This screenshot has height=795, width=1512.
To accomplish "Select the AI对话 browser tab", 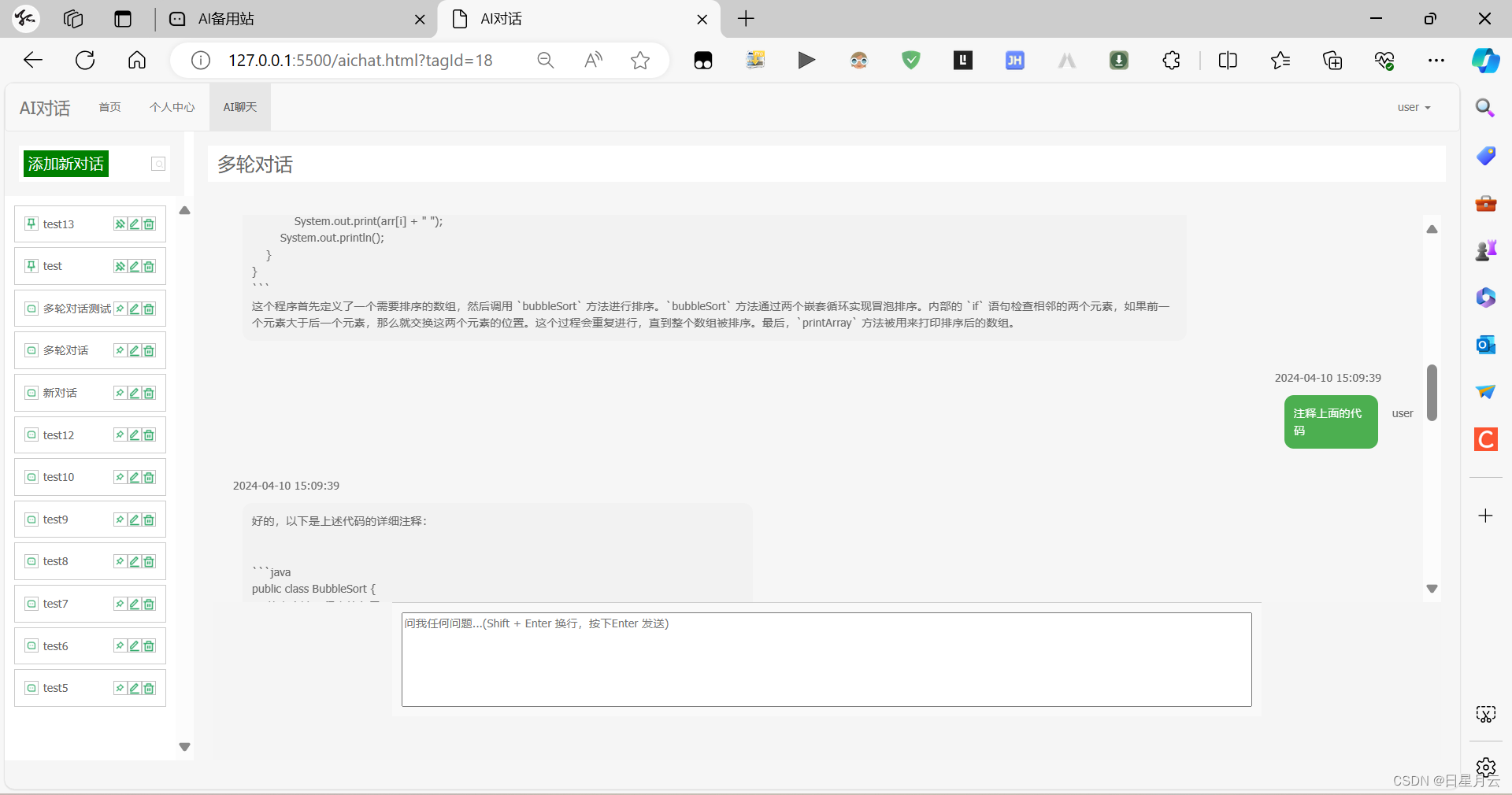I will pos(579,19).
